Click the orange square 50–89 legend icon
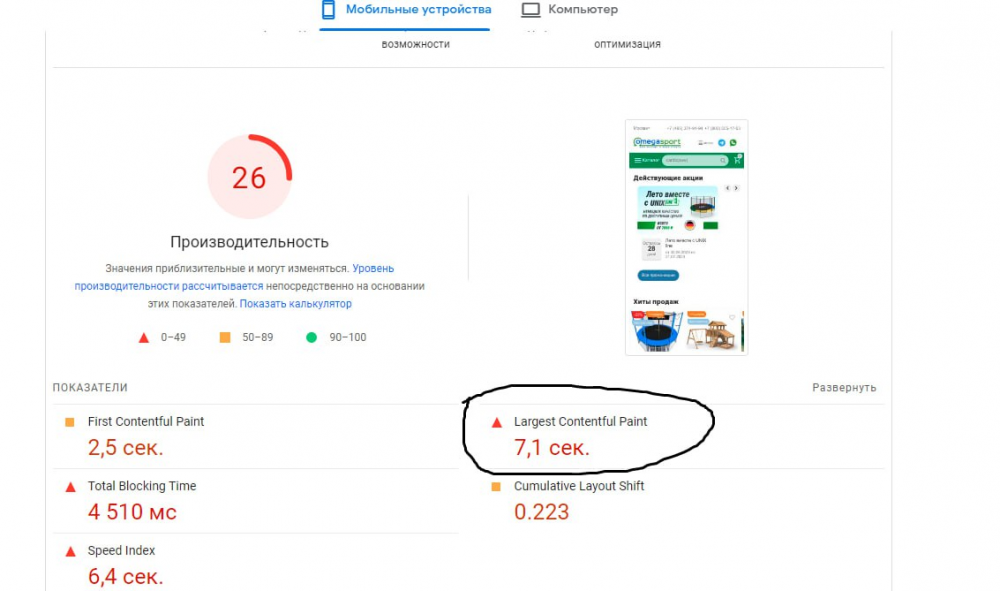 (225, 337)
